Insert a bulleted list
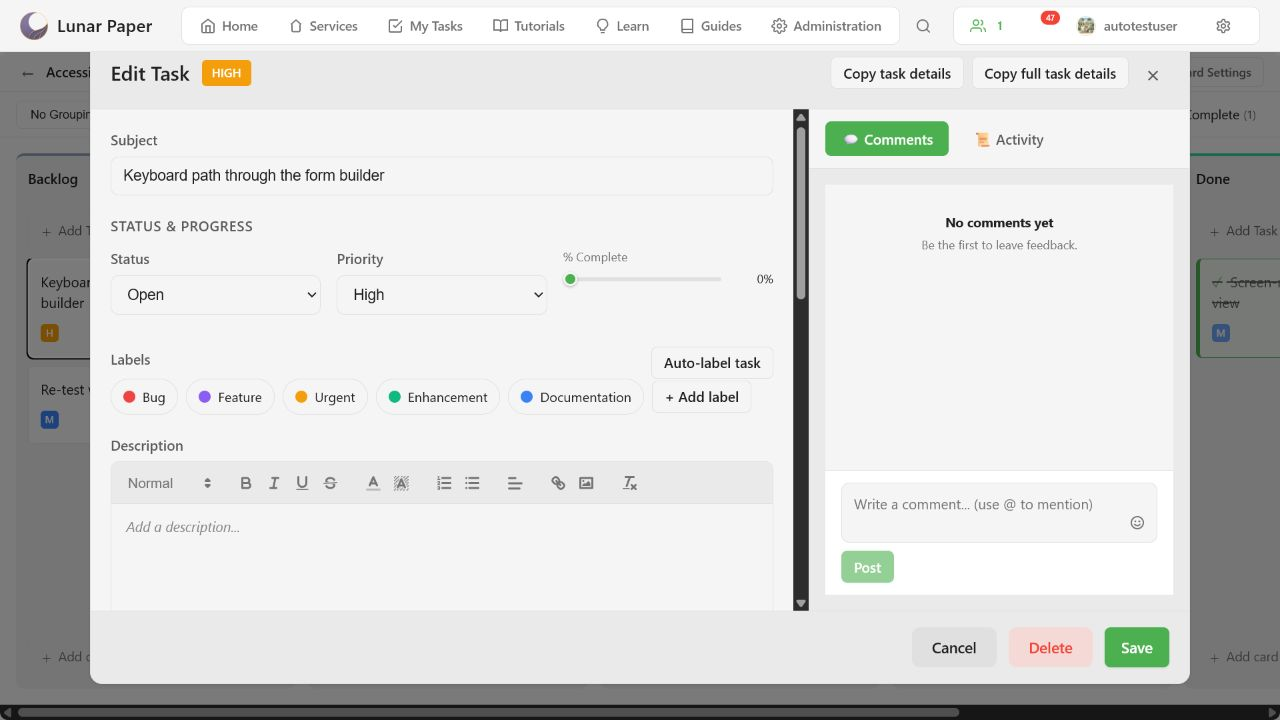The height and width of the screenshot is (720, 1280). pos(472,483)
